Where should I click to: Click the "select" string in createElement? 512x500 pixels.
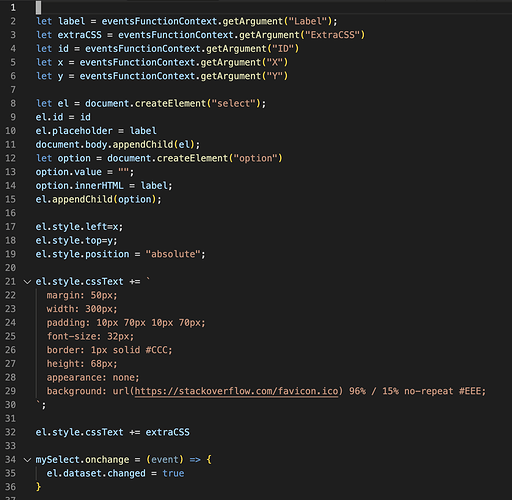coord(234,103)
